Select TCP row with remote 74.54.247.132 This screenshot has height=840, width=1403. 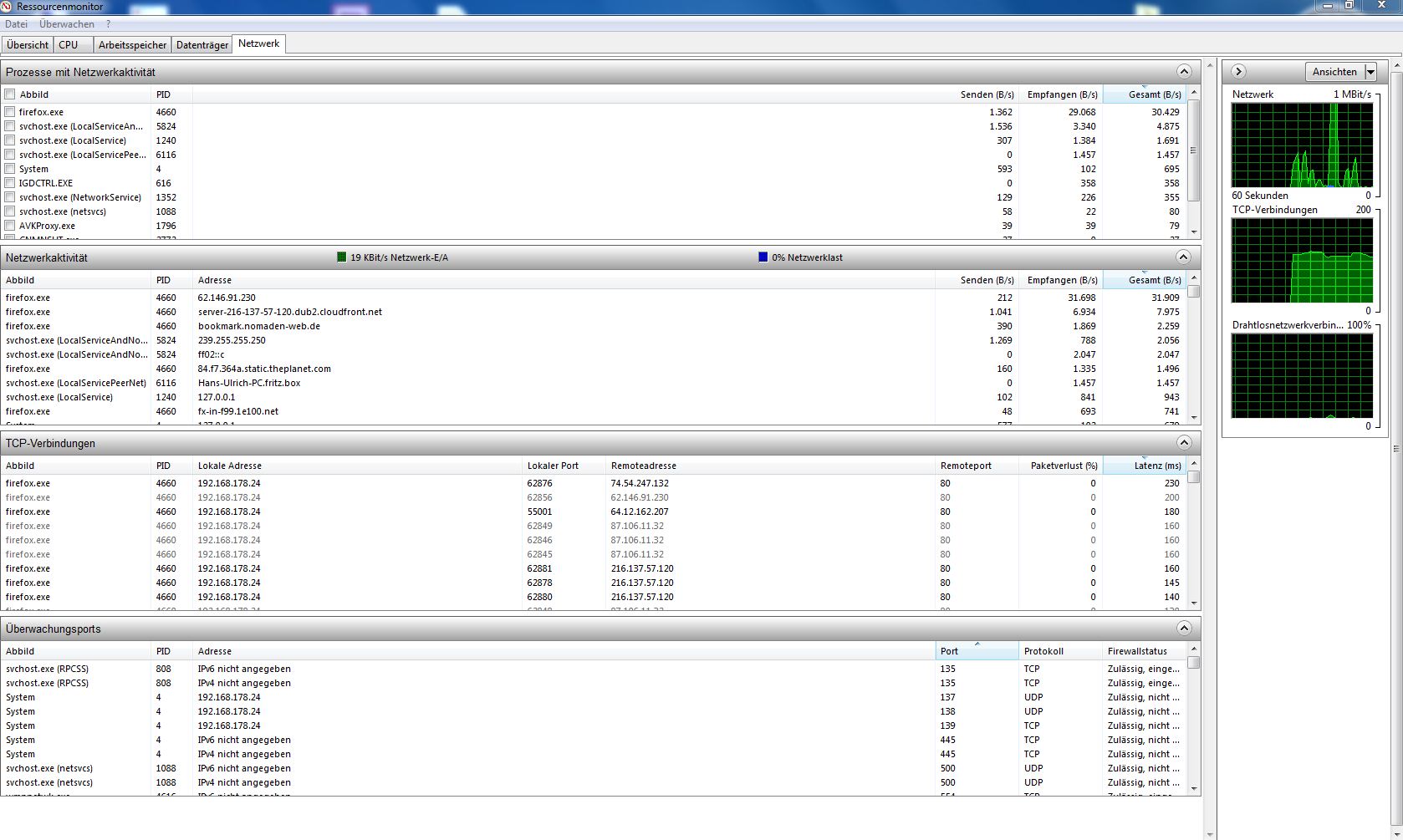pos(594,483)
